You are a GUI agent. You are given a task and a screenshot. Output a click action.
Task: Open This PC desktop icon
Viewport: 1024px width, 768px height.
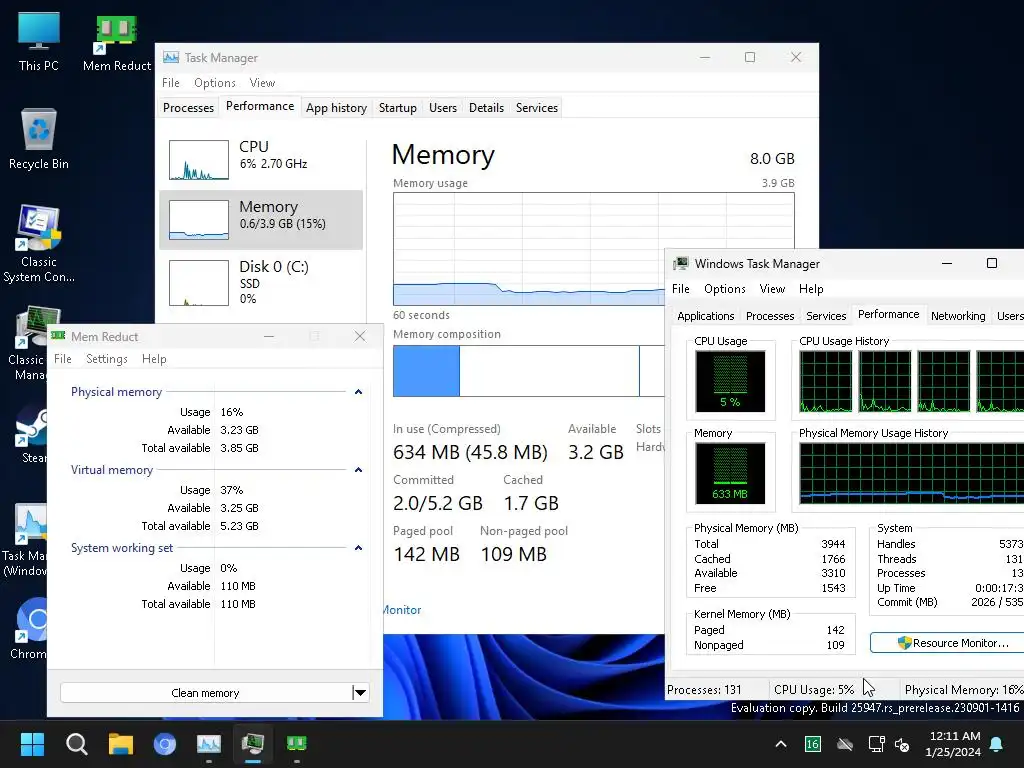pos(39,42)
